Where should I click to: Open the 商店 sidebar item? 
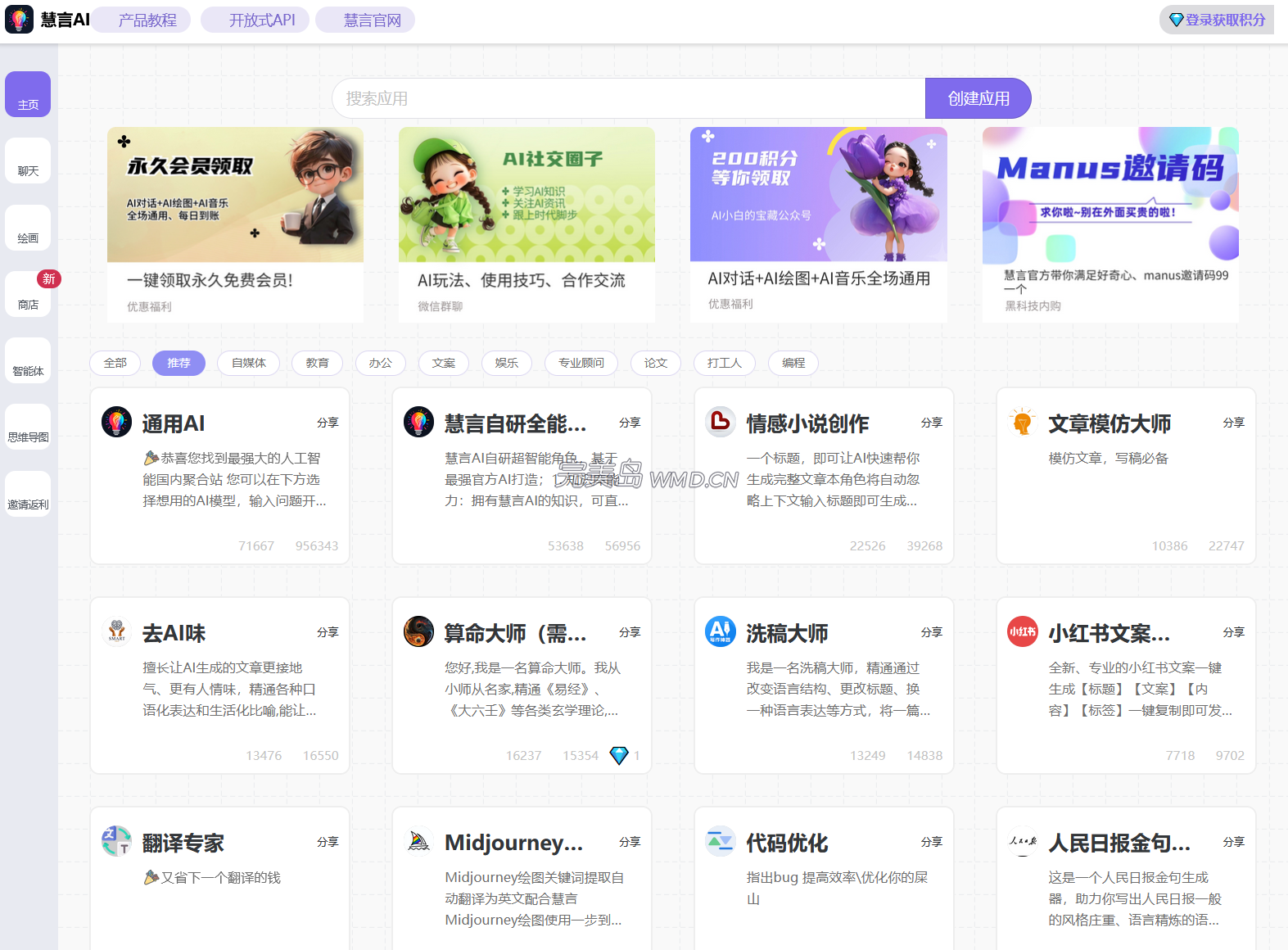[28, 294]
